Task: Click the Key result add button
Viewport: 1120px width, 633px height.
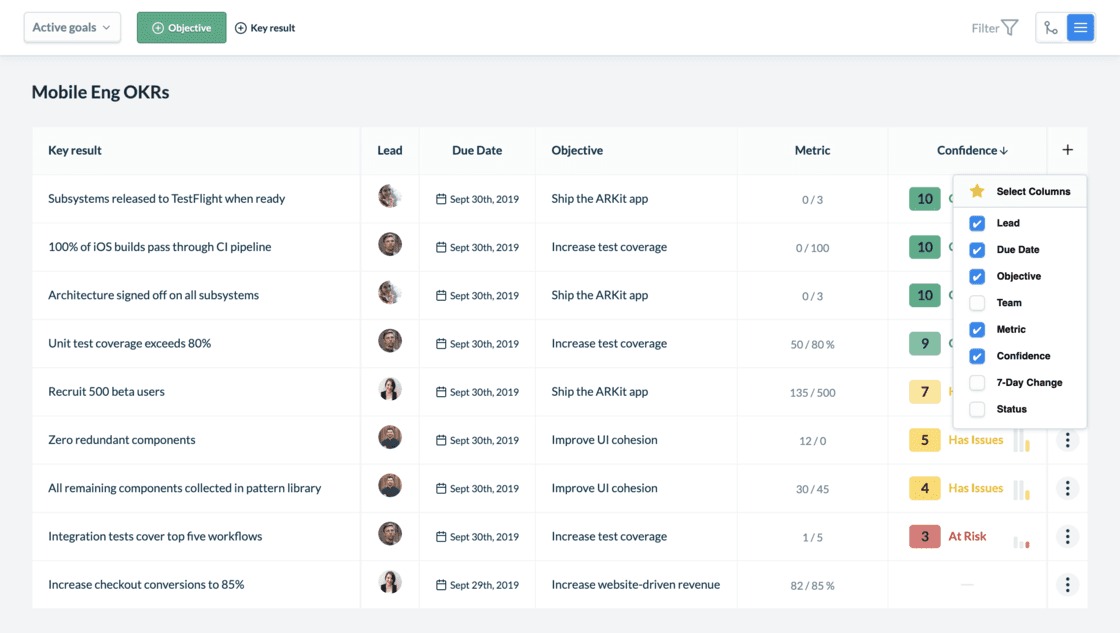Action: 265,28
